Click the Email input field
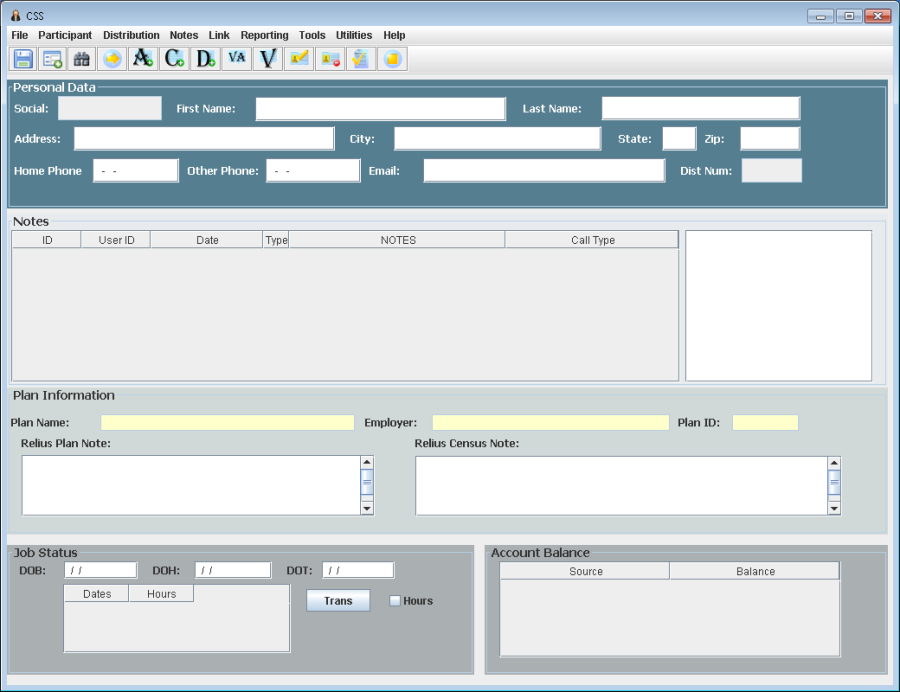900x692 pixels. (x=544, y=171)
